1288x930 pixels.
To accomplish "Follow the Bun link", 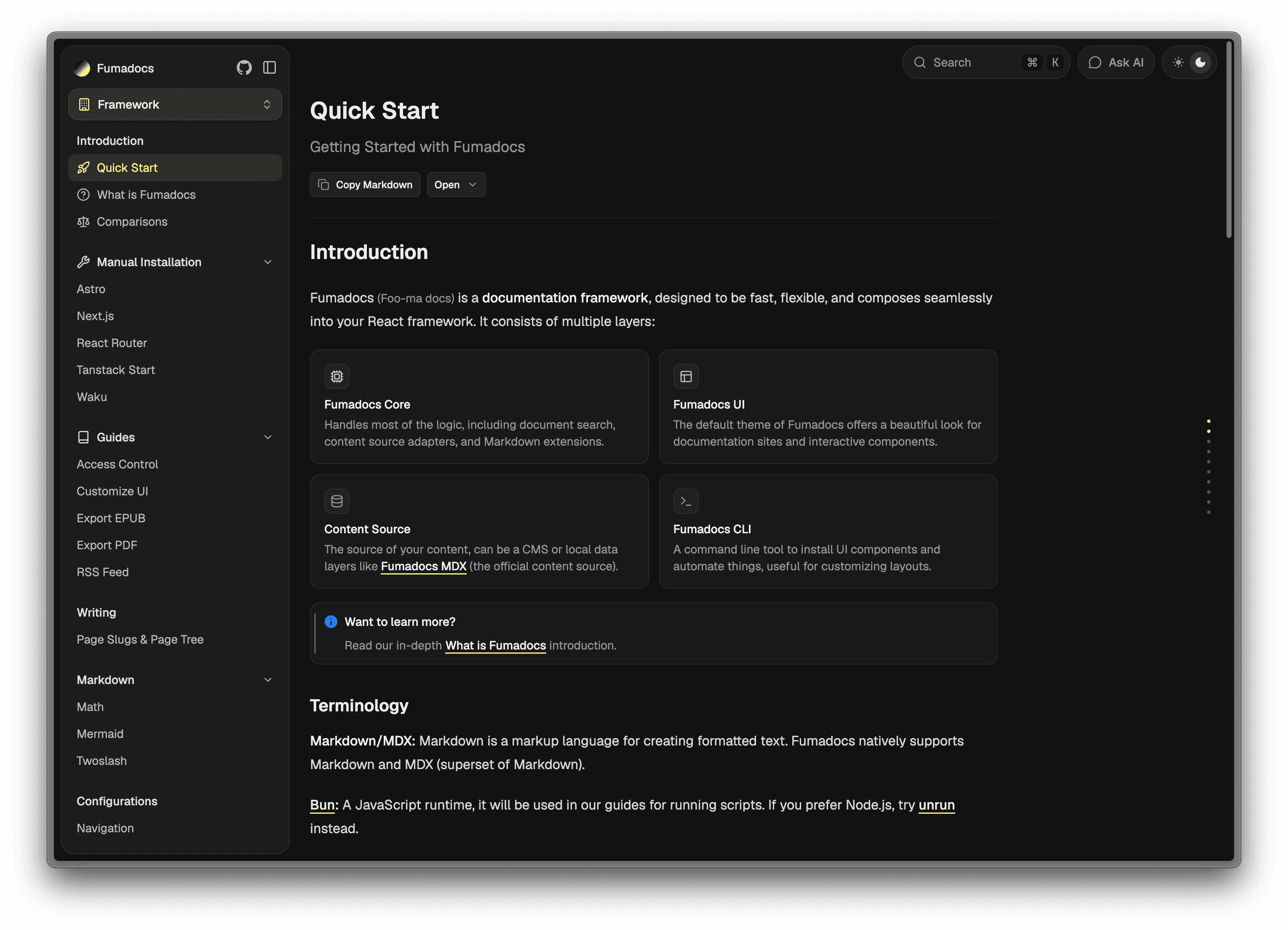I will point(323,805).
